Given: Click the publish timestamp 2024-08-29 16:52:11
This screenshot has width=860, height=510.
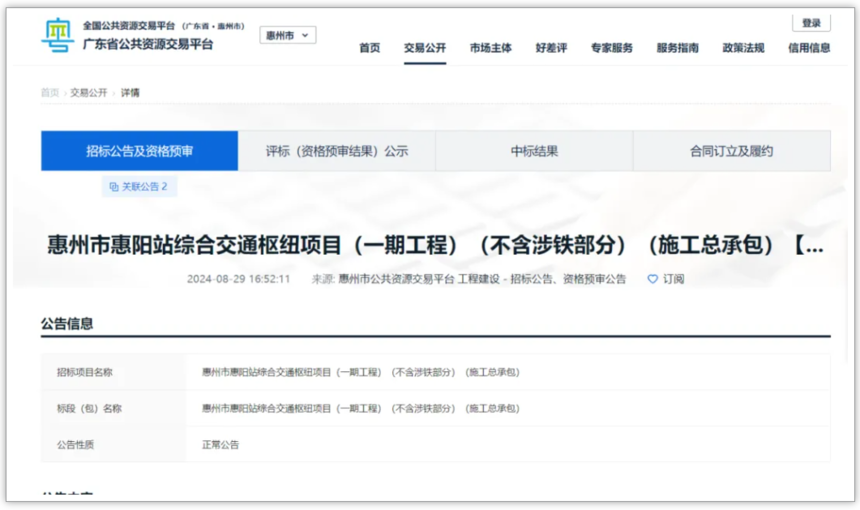Looking at the screenshot, I should 238,279.
